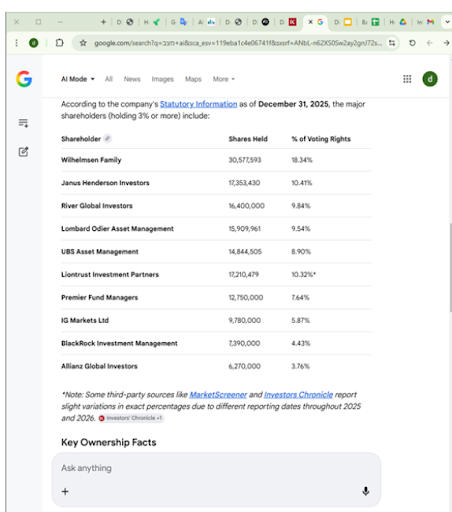Open the Google account avatar menu

click(430, 79)
